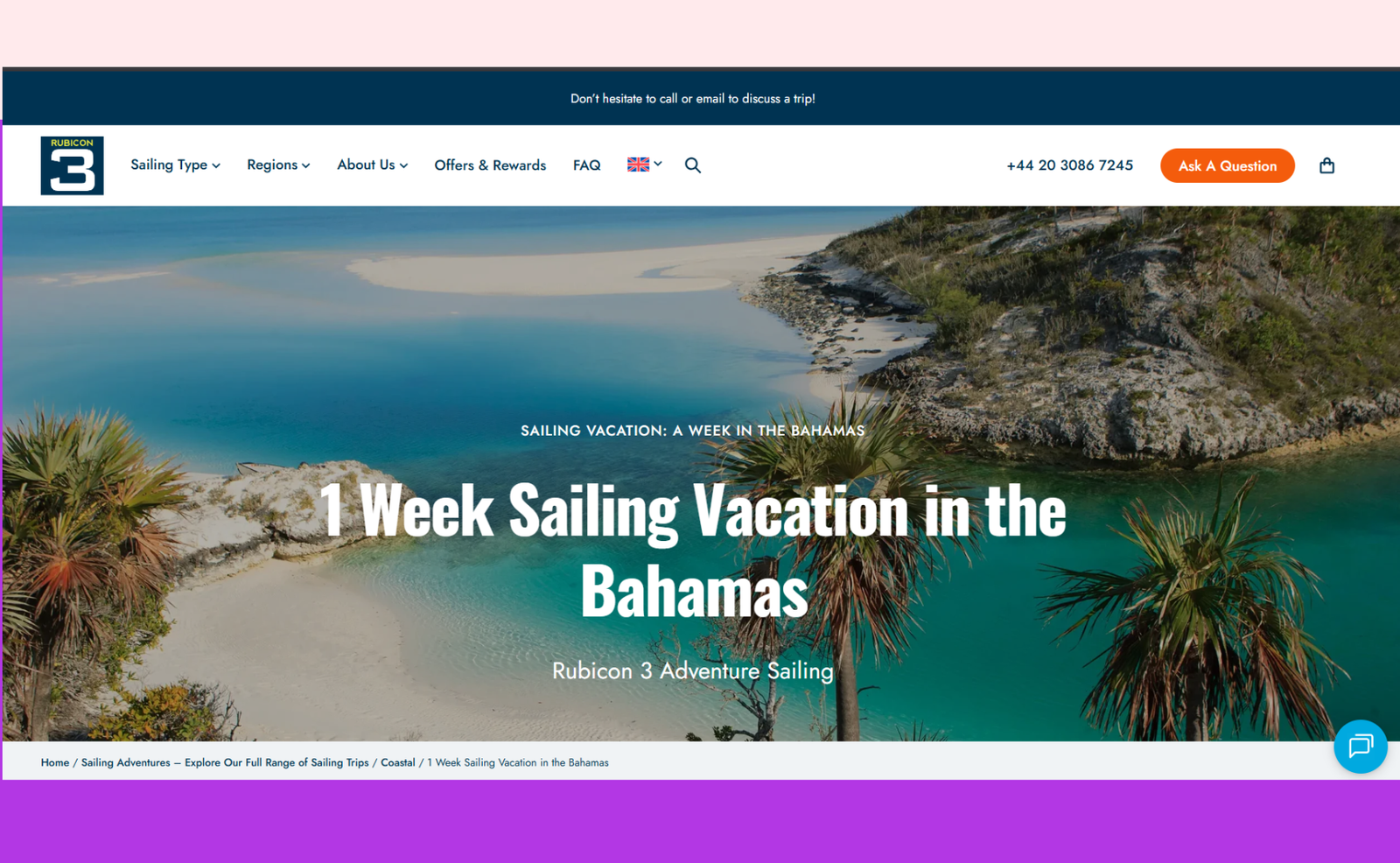
Task: Open the Coastal breadcrumb link
Action: [397, 762]
